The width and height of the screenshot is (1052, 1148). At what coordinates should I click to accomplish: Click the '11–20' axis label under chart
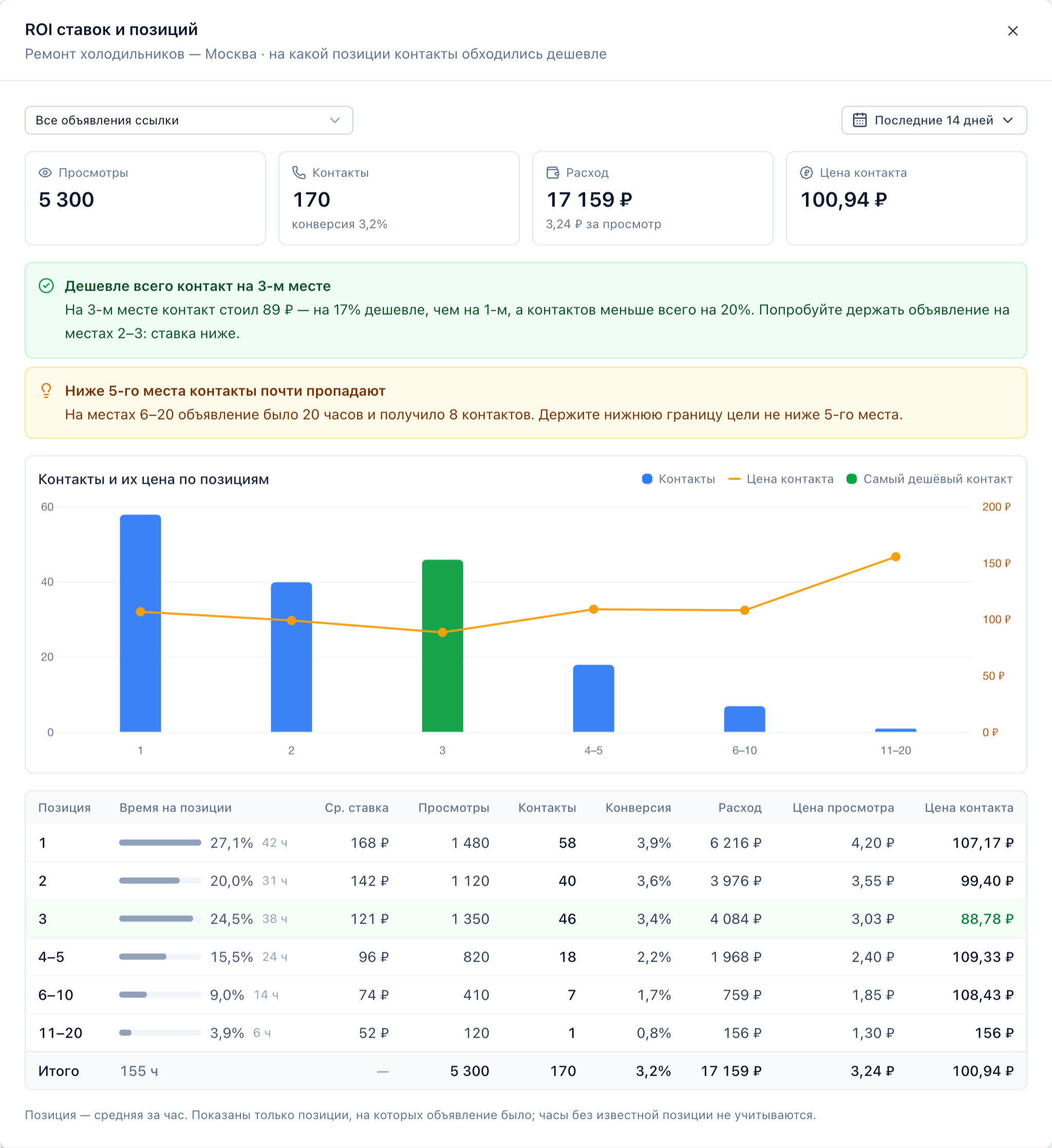click(895, 750)
